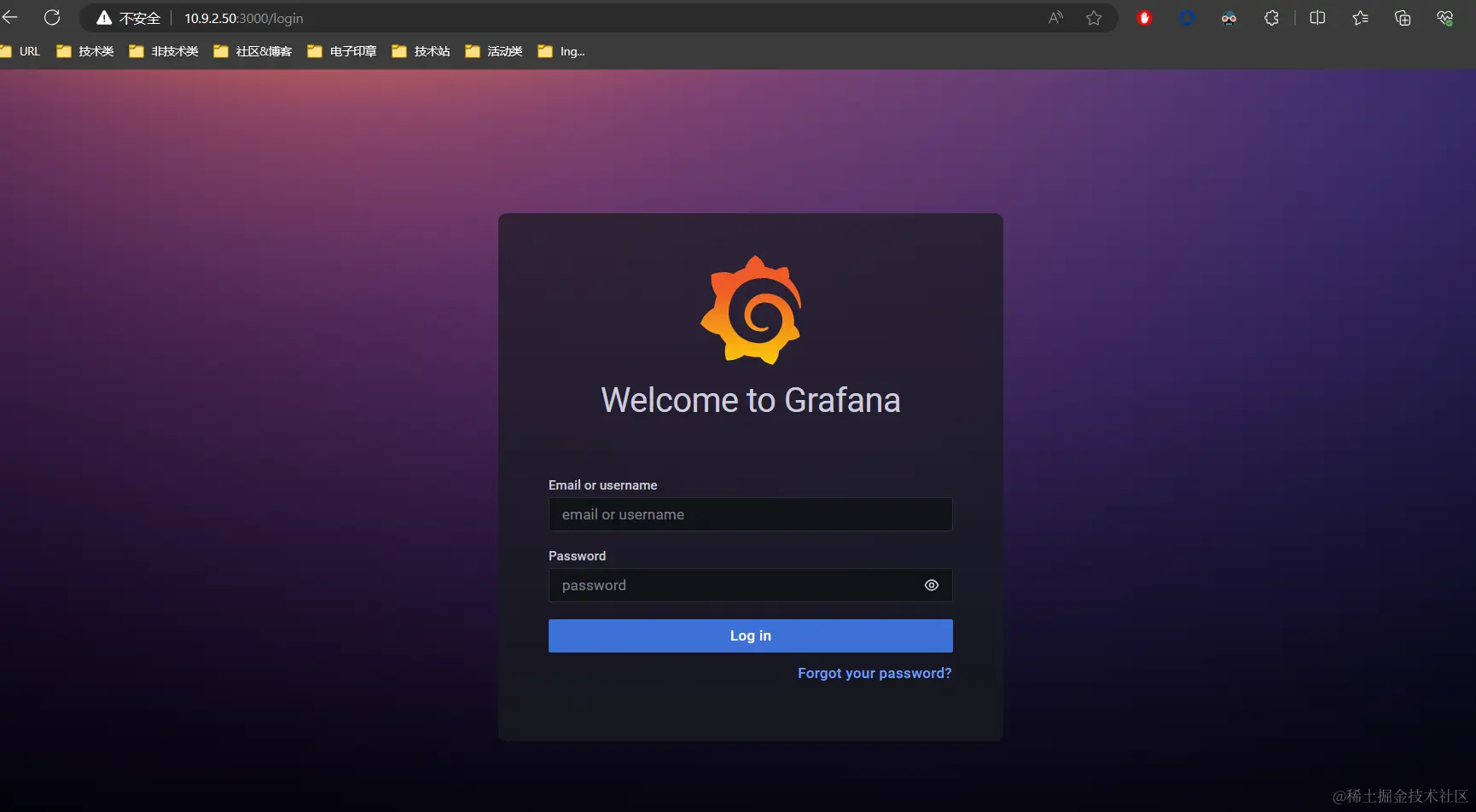1476x812 pixels.
Task: Open the 技术站 bookmark folder
Action: [x=421, y=51]
